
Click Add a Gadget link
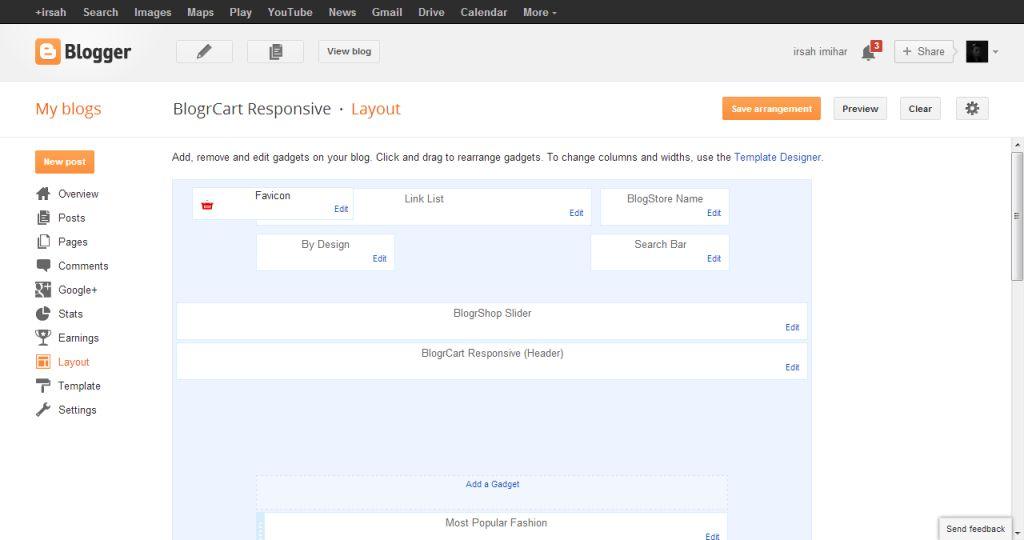[x=492, y=484]
